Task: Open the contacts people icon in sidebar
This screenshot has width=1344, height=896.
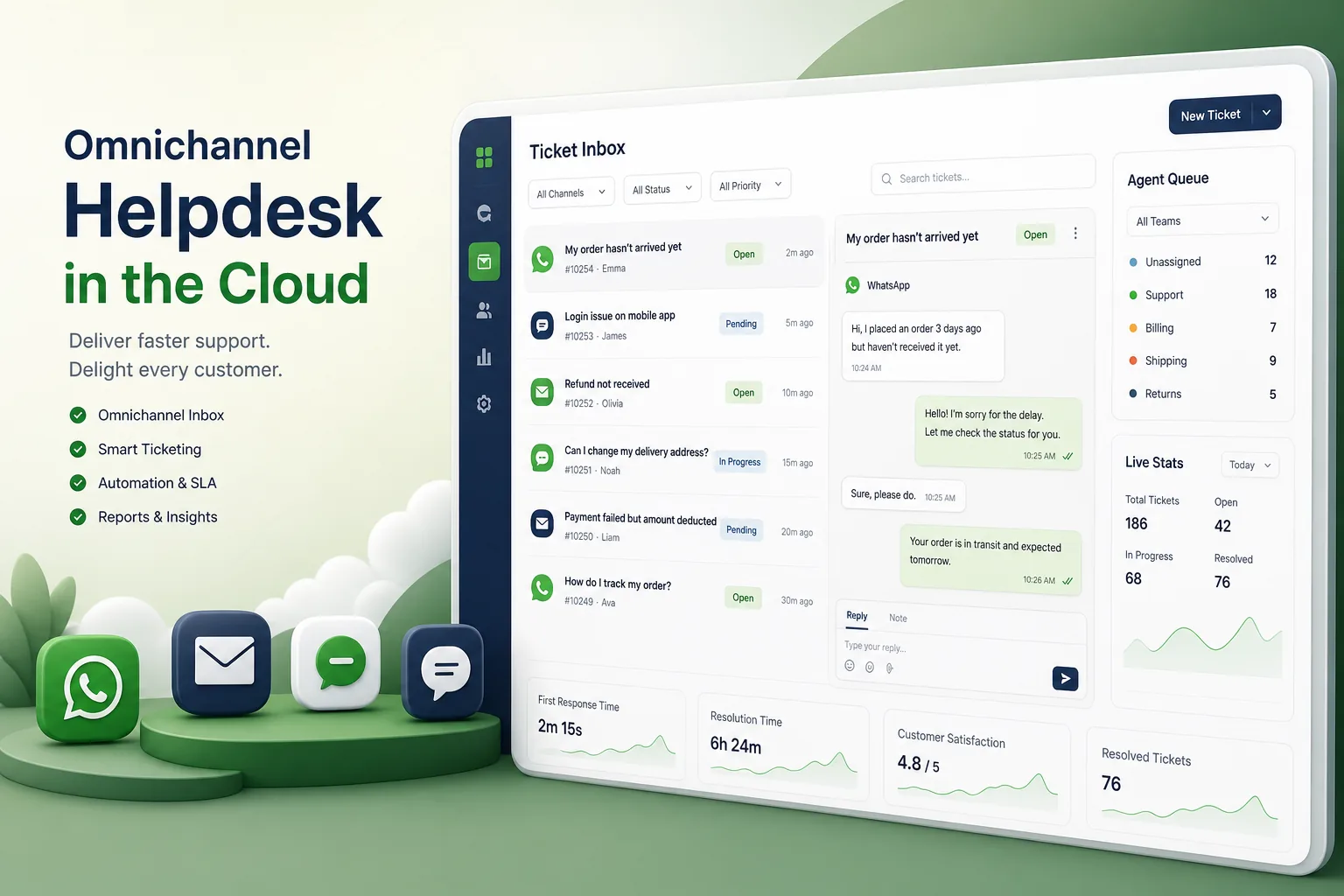Action: point(484,310)
